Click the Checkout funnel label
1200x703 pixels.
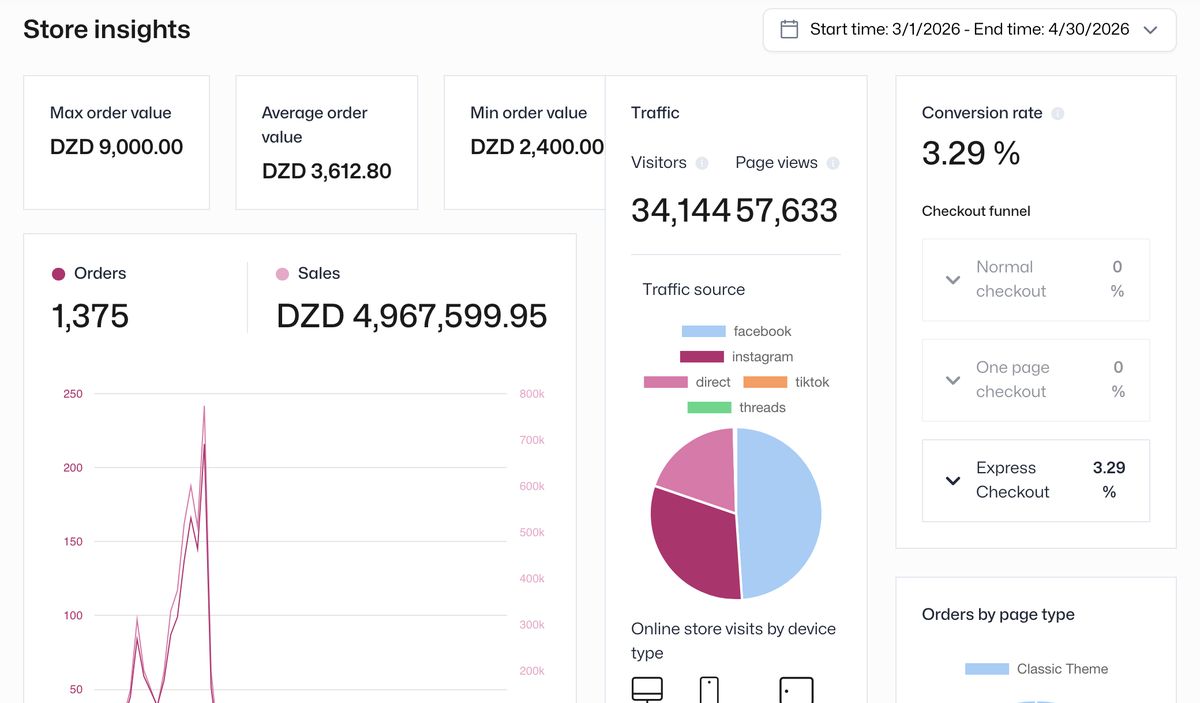pos(976,211)
